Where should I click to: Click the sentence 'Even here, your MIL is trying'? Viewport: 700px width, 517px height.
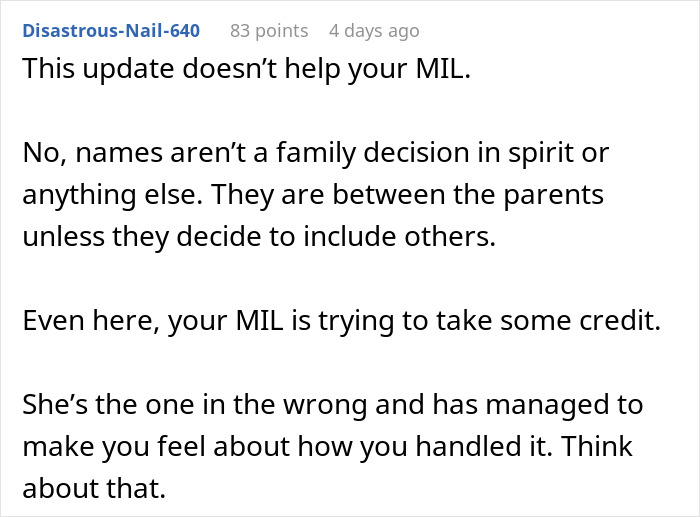pos(342,321)
